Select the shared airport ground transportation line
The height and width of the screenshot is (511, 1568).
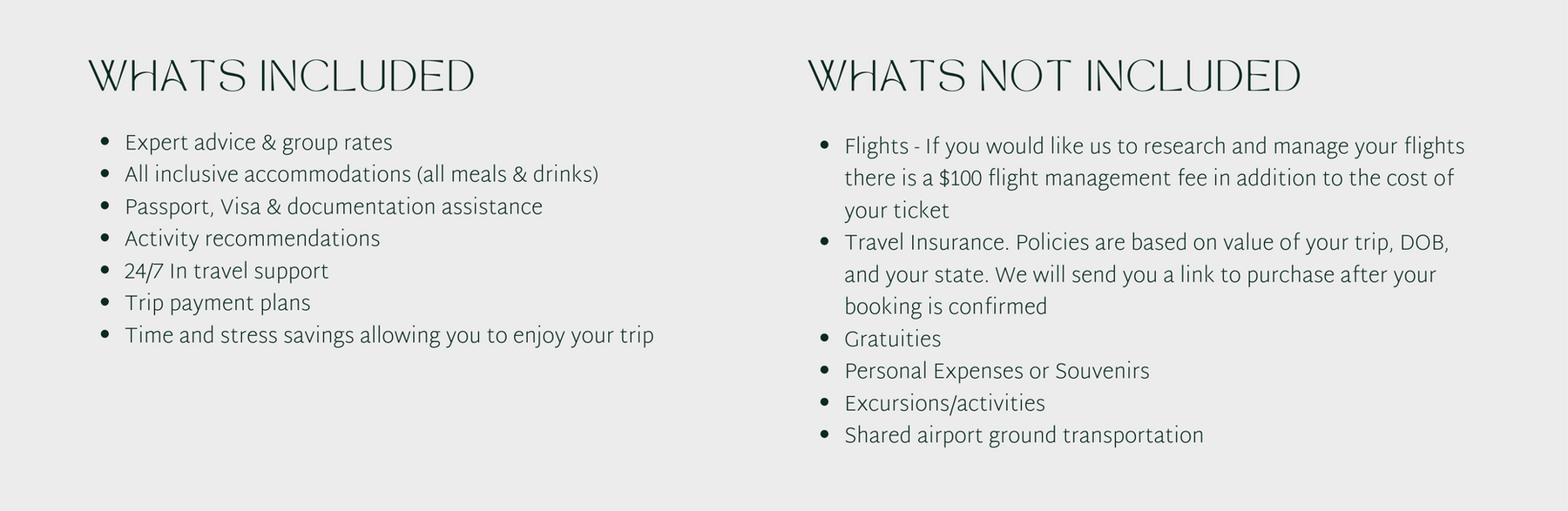pos(1024,436)
